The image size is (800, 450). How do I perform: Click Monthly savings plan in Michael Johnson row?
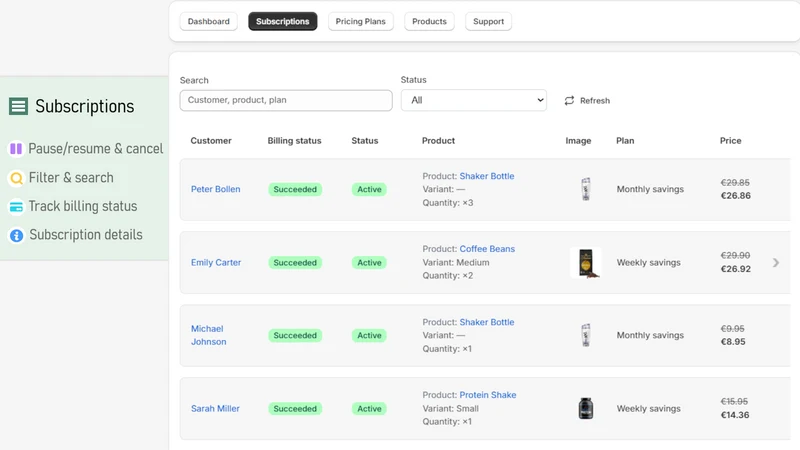click(x=650, y=335)
